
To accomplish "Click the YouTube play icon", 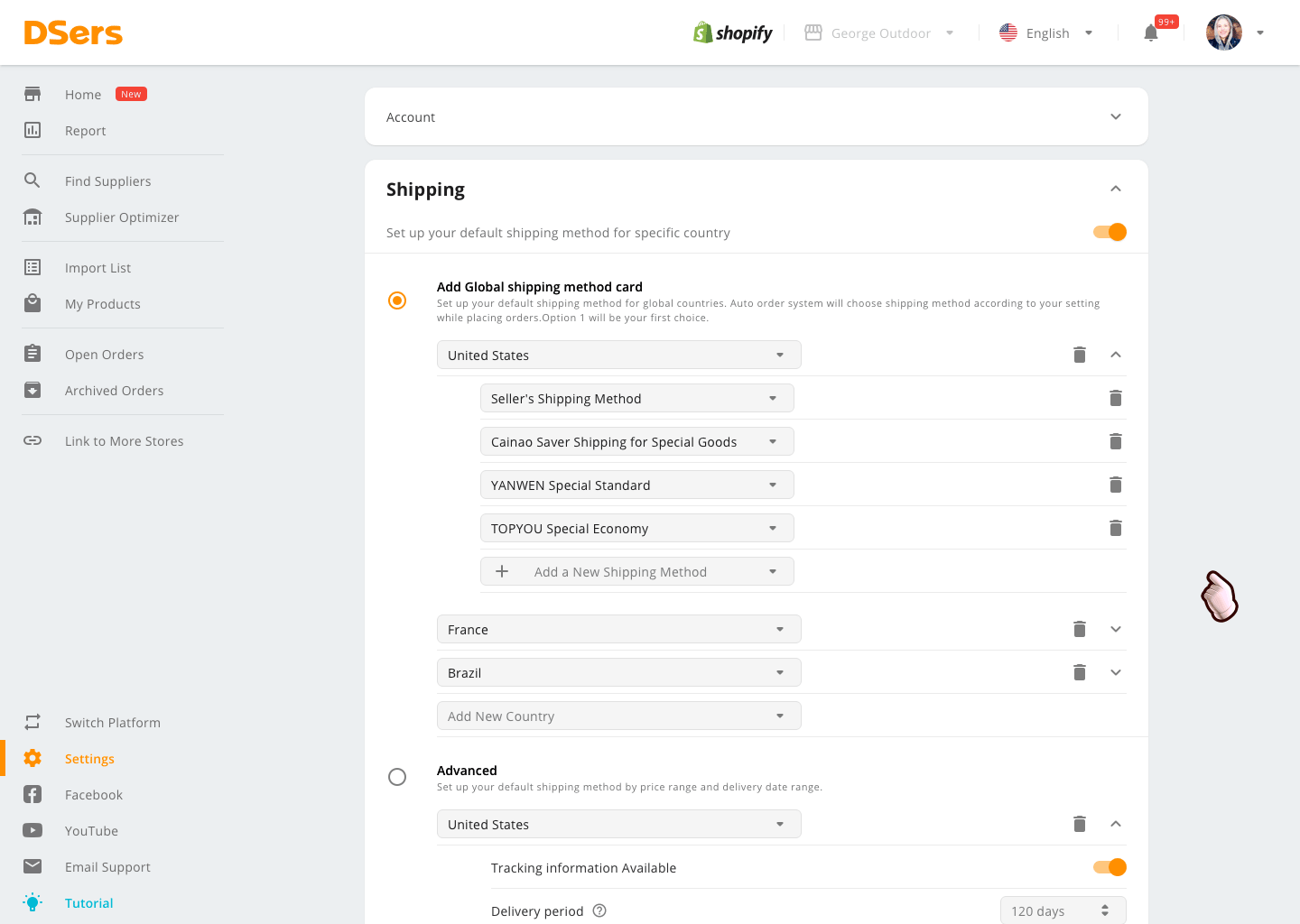I will pos(32,830).
